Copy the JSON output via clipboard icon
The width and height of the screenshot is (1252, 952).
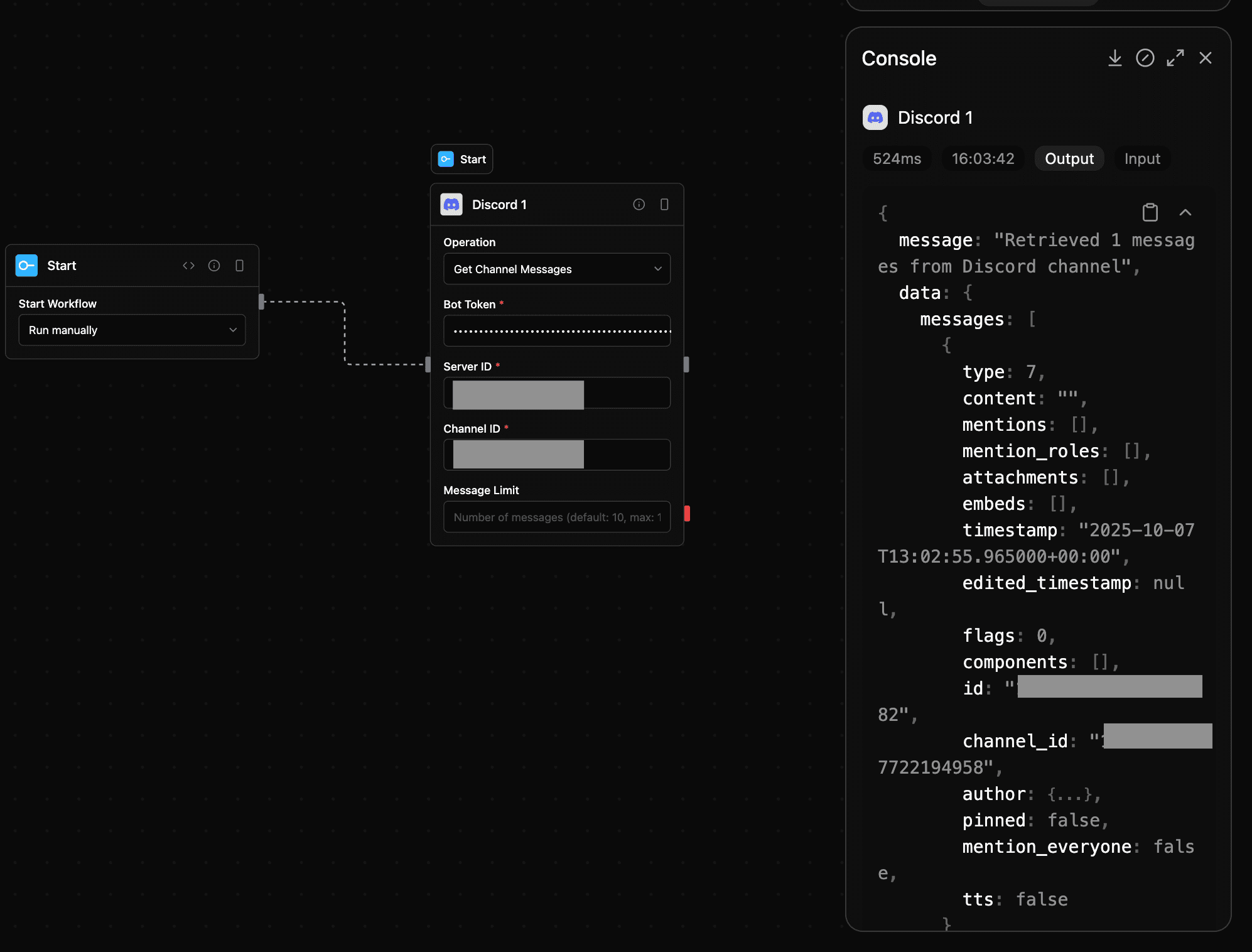(x=1150, y=212)
